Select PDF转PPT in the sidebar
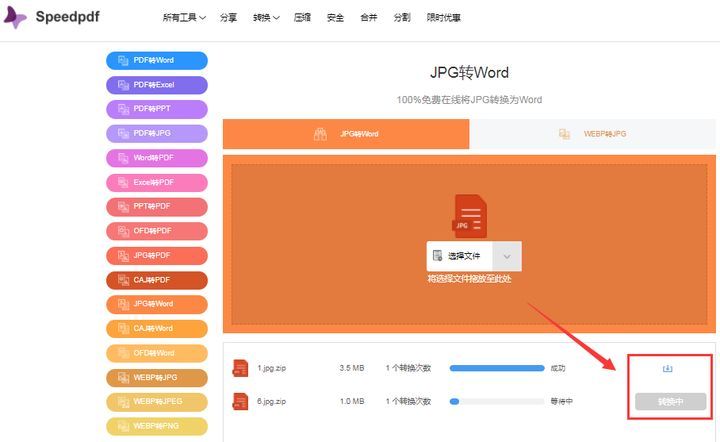 pos(157,109)
